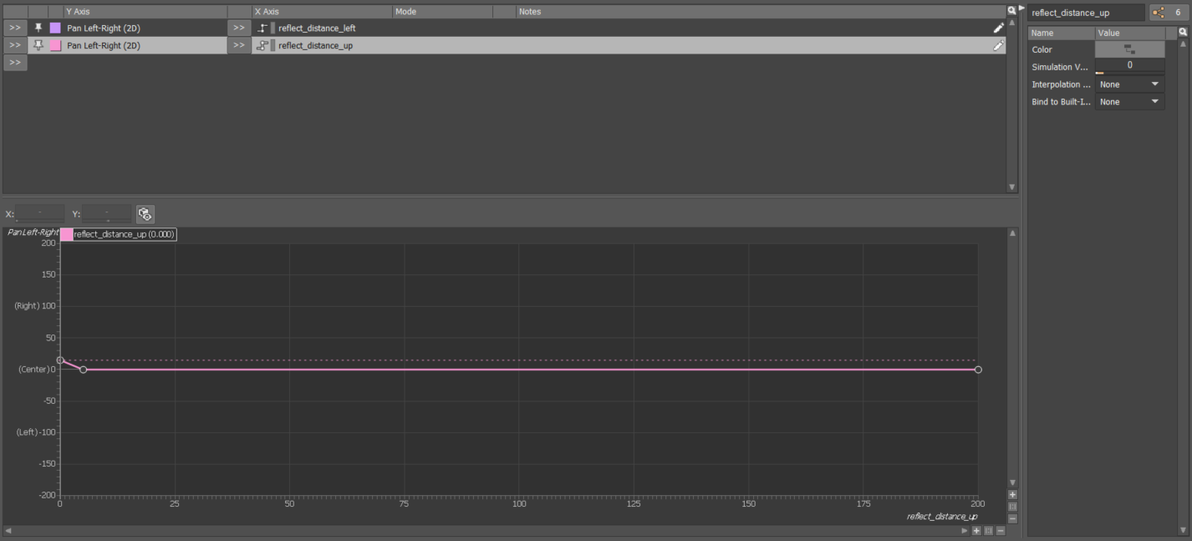Zoom in vertically with graph plus button

tap(1012, 495)
